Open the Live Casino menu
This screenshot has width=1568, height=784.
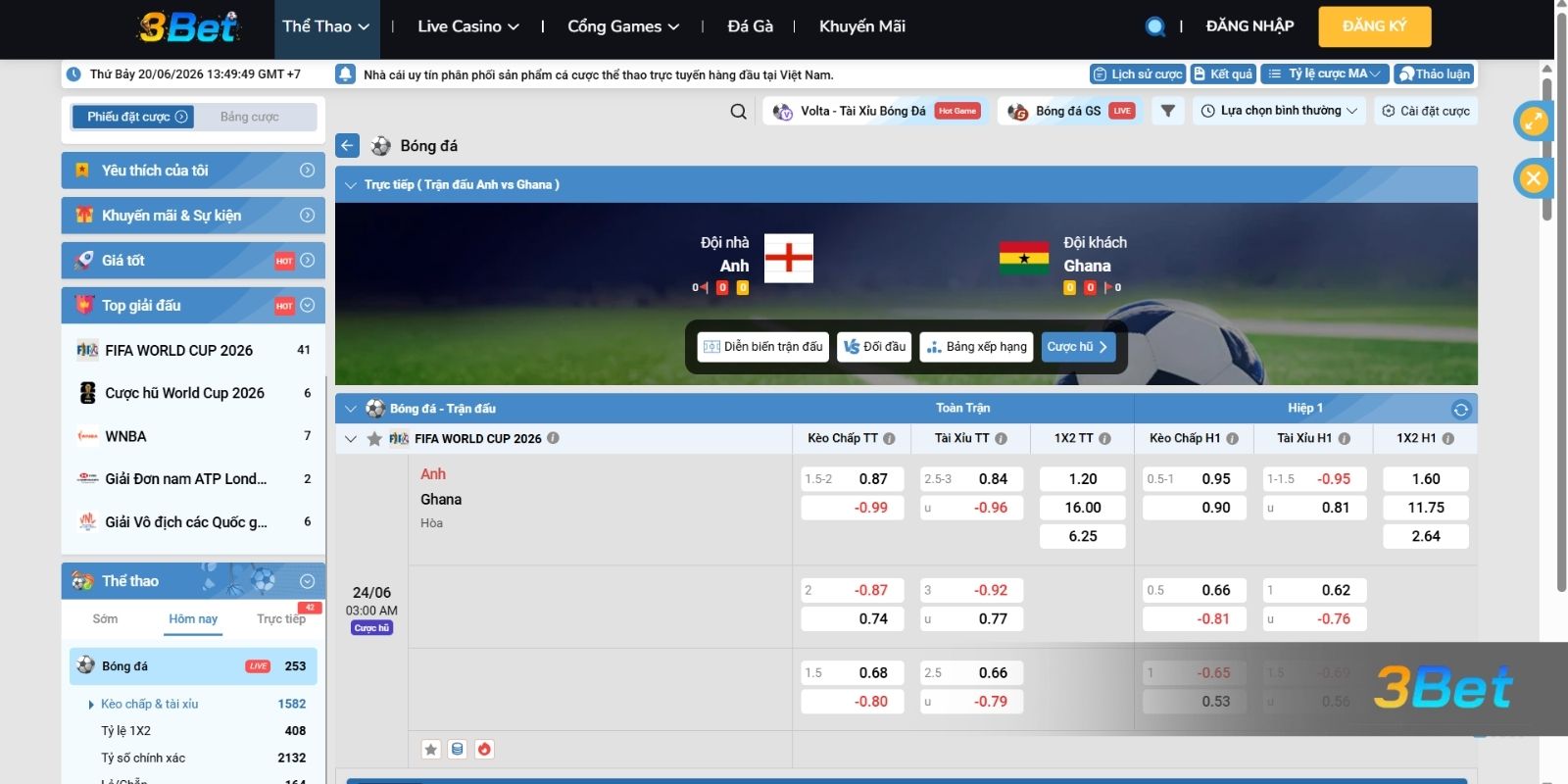[x=468, y=26]
